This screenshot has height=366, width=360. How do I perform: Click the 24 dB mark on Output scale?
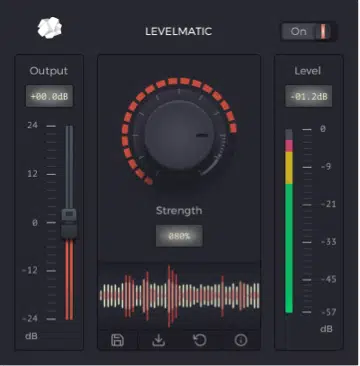(x=33, y=126)
